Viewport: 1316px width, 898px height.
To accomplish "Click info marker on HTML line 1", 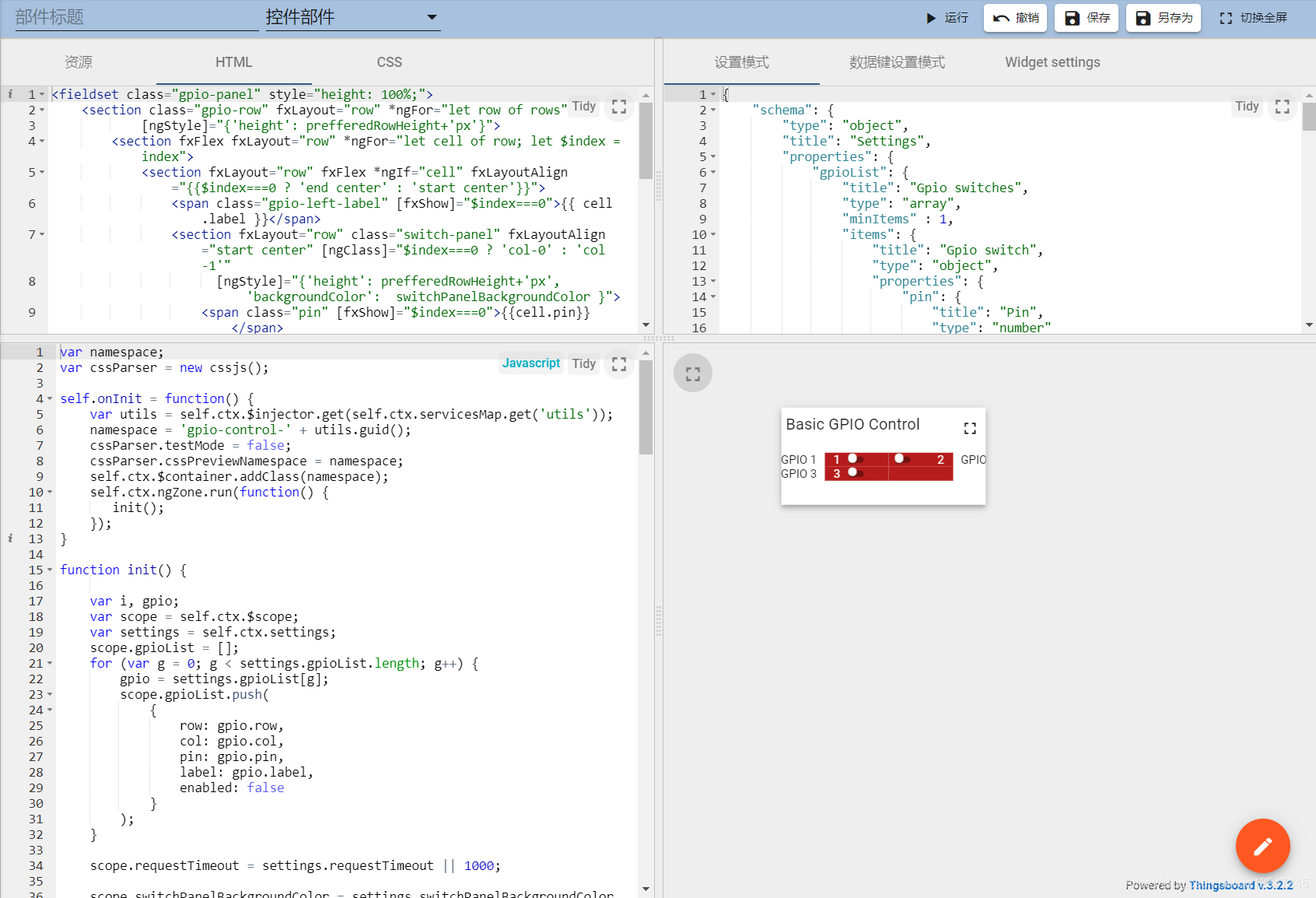I will point(10,94).
